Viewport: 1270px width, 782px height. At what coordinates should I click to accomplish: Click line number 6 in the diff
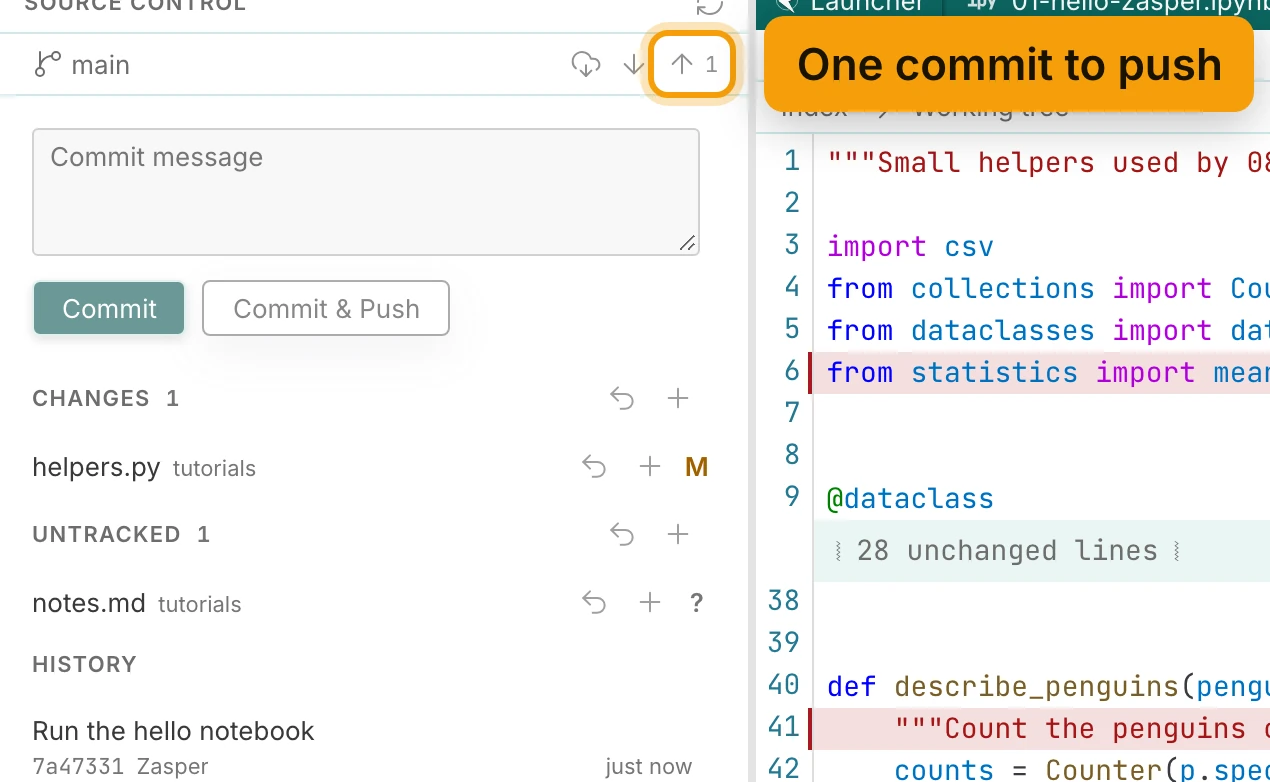pyautogui.click(x=791, y=372)
